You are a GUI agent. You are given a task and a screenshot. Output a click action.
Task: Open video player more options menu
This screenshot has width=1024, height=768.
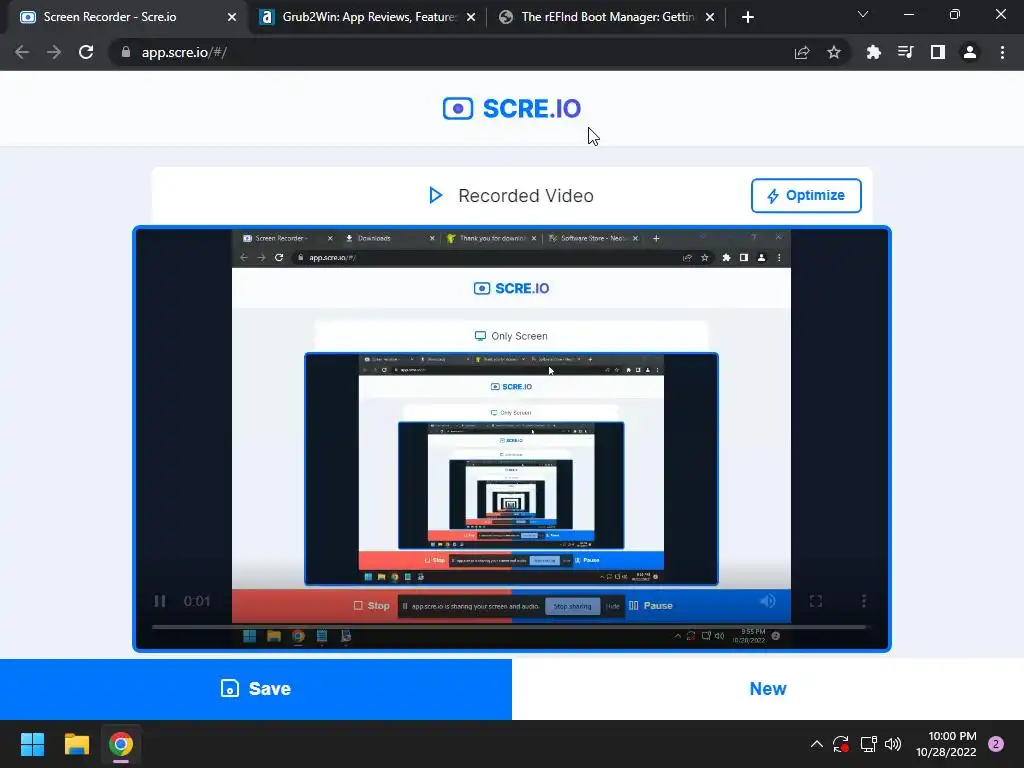point(863,601)
